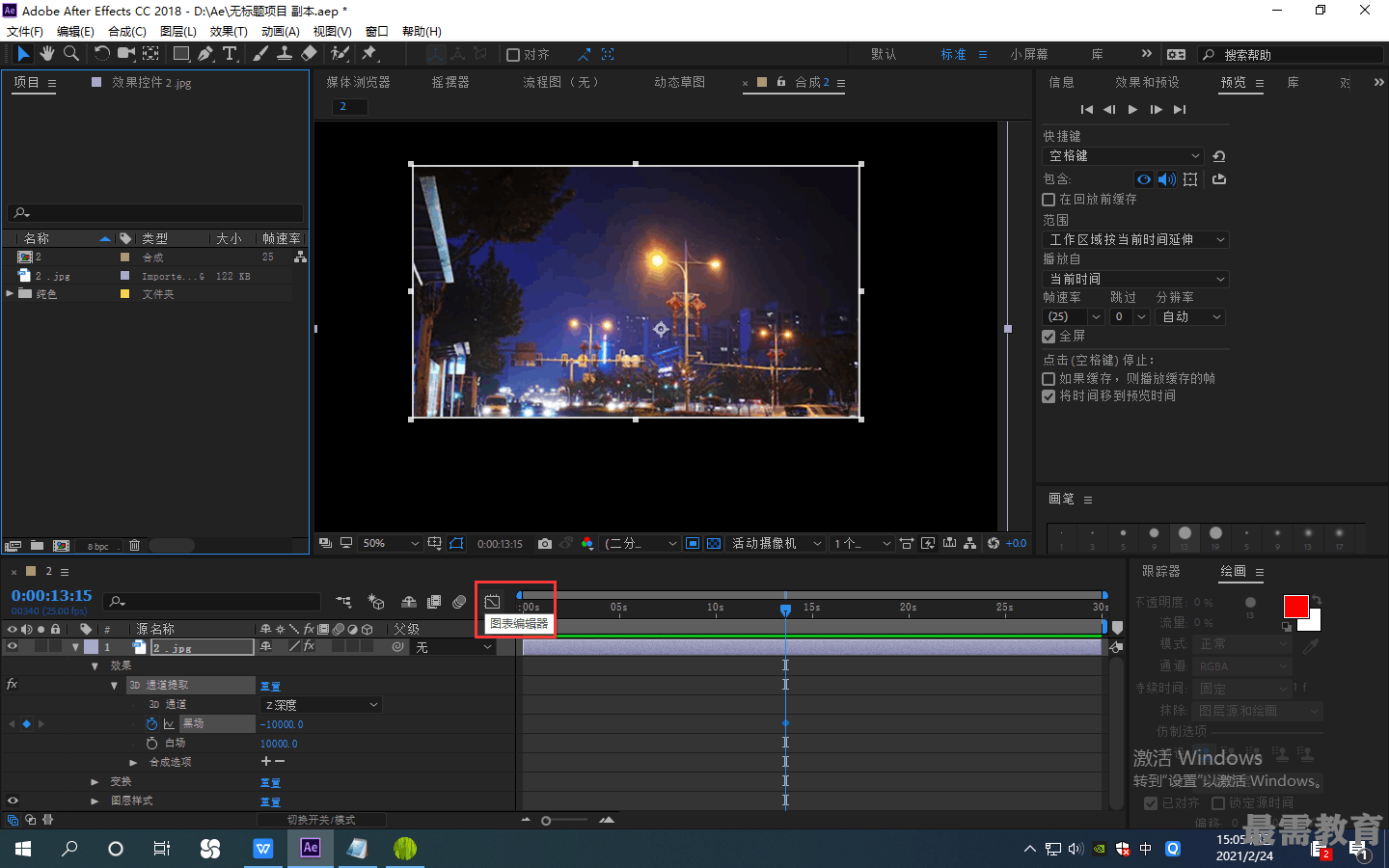Open the Z深度 3D channel dropdown
Viewport: 1389px width, 868px height.
pyautogui.click(x=321, y=705)
